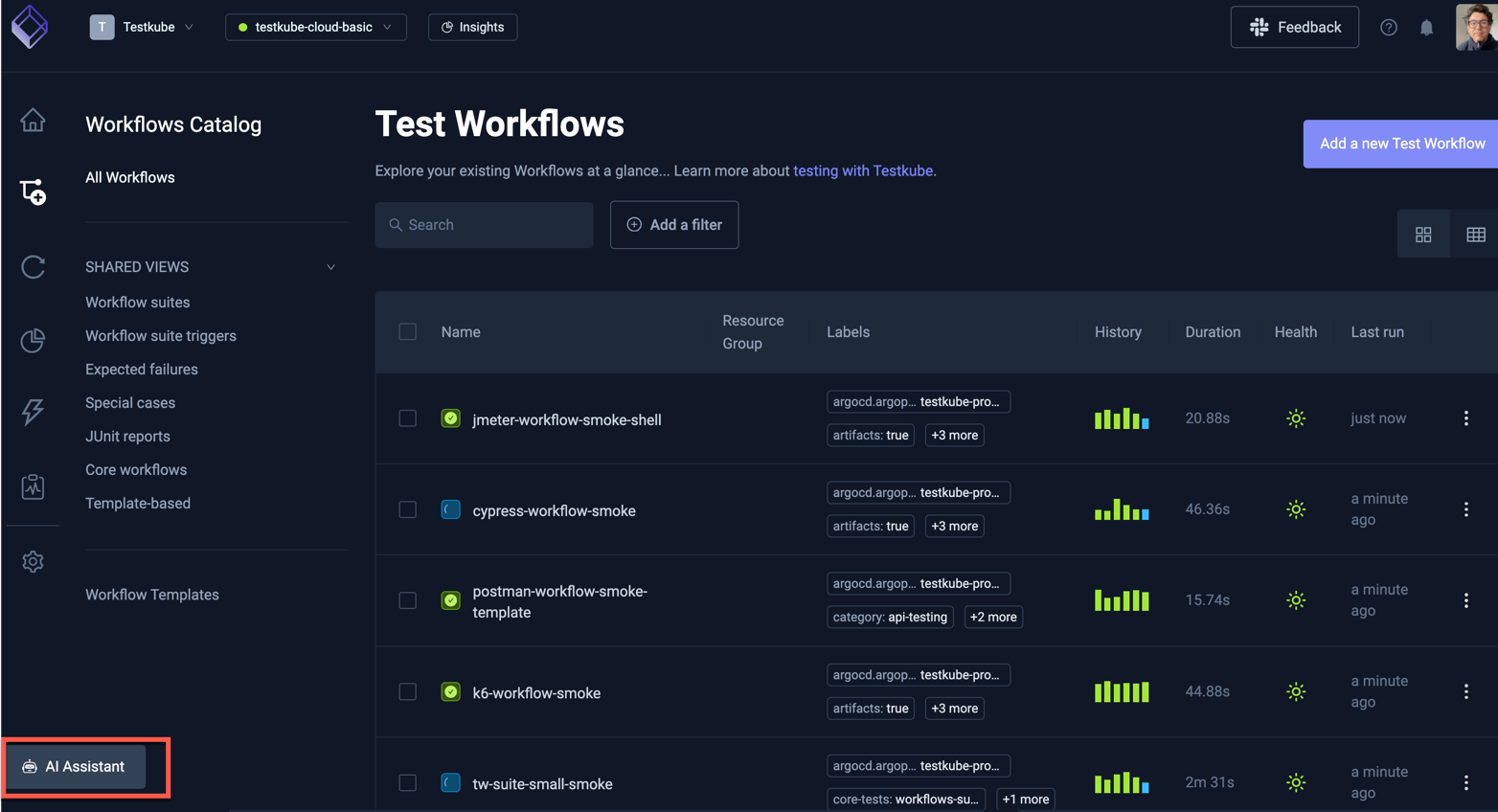Open the pie chart insights sidebar icon
The height and width of the screenshot is (812, 1498).
tap(33, 340)
